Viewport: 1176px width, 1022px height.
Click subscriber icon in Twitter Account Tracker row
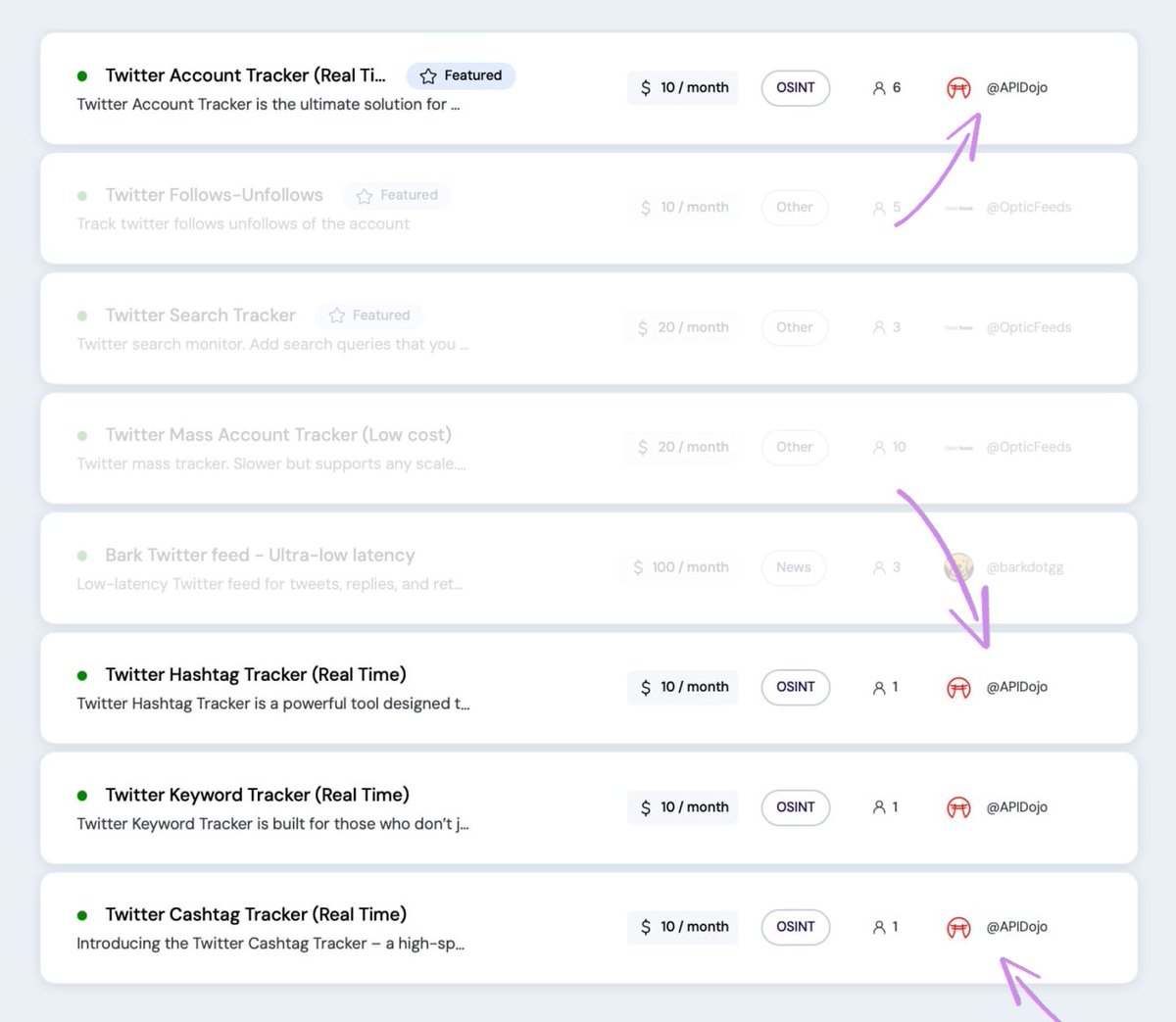879,88
